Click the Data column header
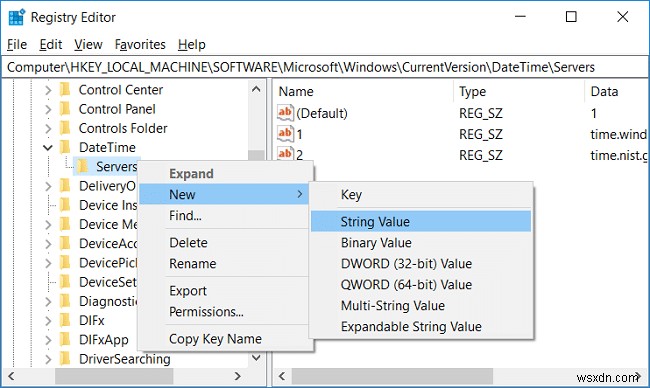Screen dimensions: 650x388 pyautogui.click(x=617, y=92)
